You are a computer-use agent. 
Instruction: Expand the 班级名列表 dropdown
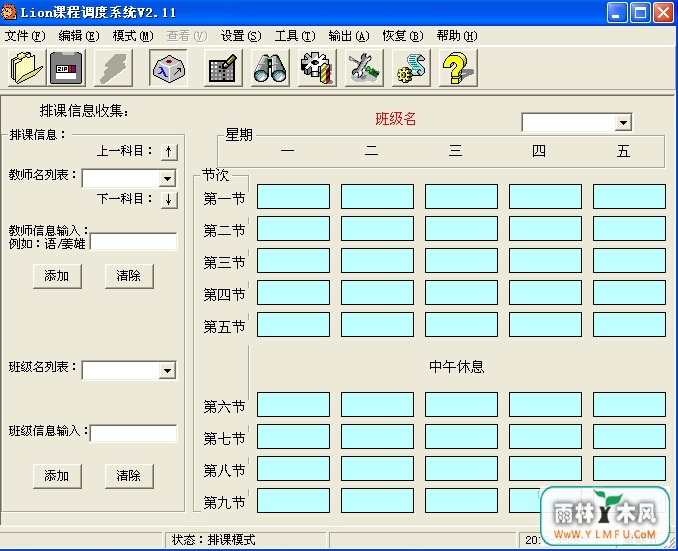pyautogui.click(x=167, y=370)
